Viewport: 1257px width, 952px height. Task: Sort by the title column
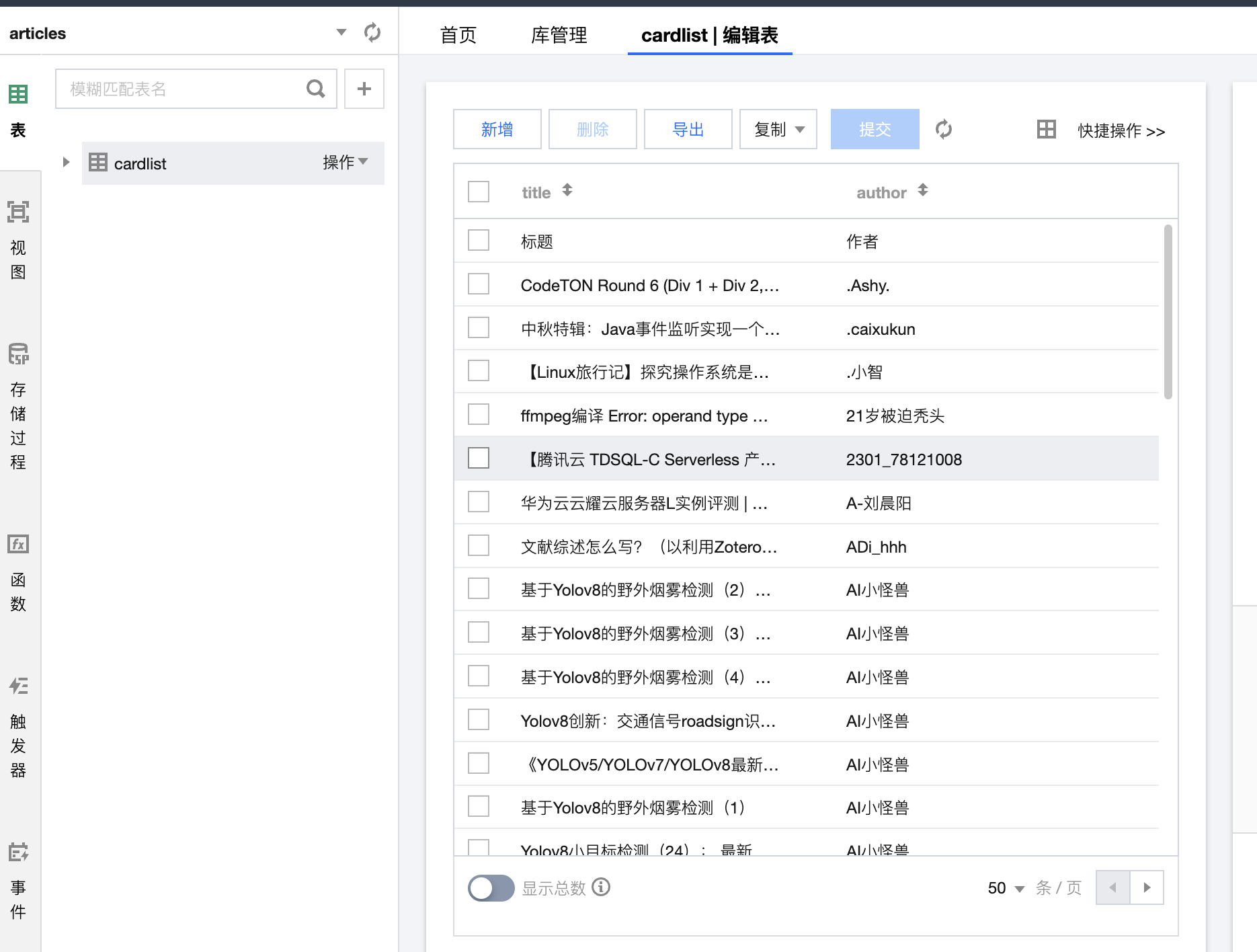567,190
